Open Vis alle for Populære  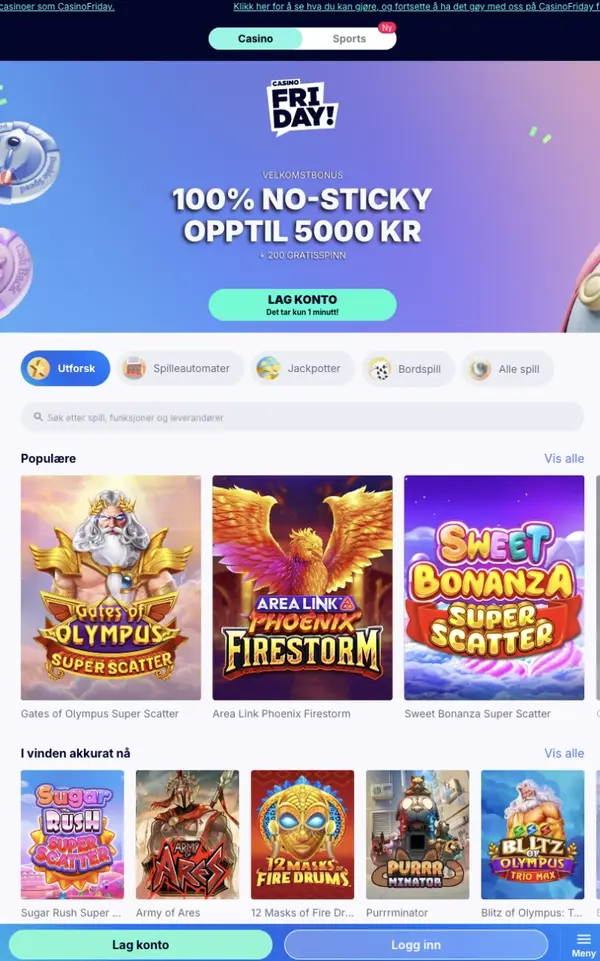point(564,458)
